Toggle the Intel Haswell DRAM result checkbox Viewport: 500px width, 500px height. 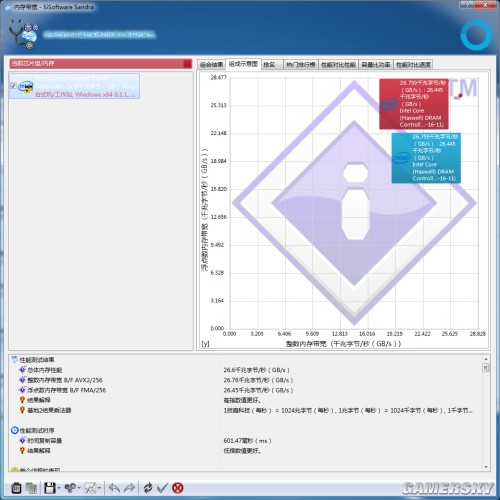click(x=13, y=86)
